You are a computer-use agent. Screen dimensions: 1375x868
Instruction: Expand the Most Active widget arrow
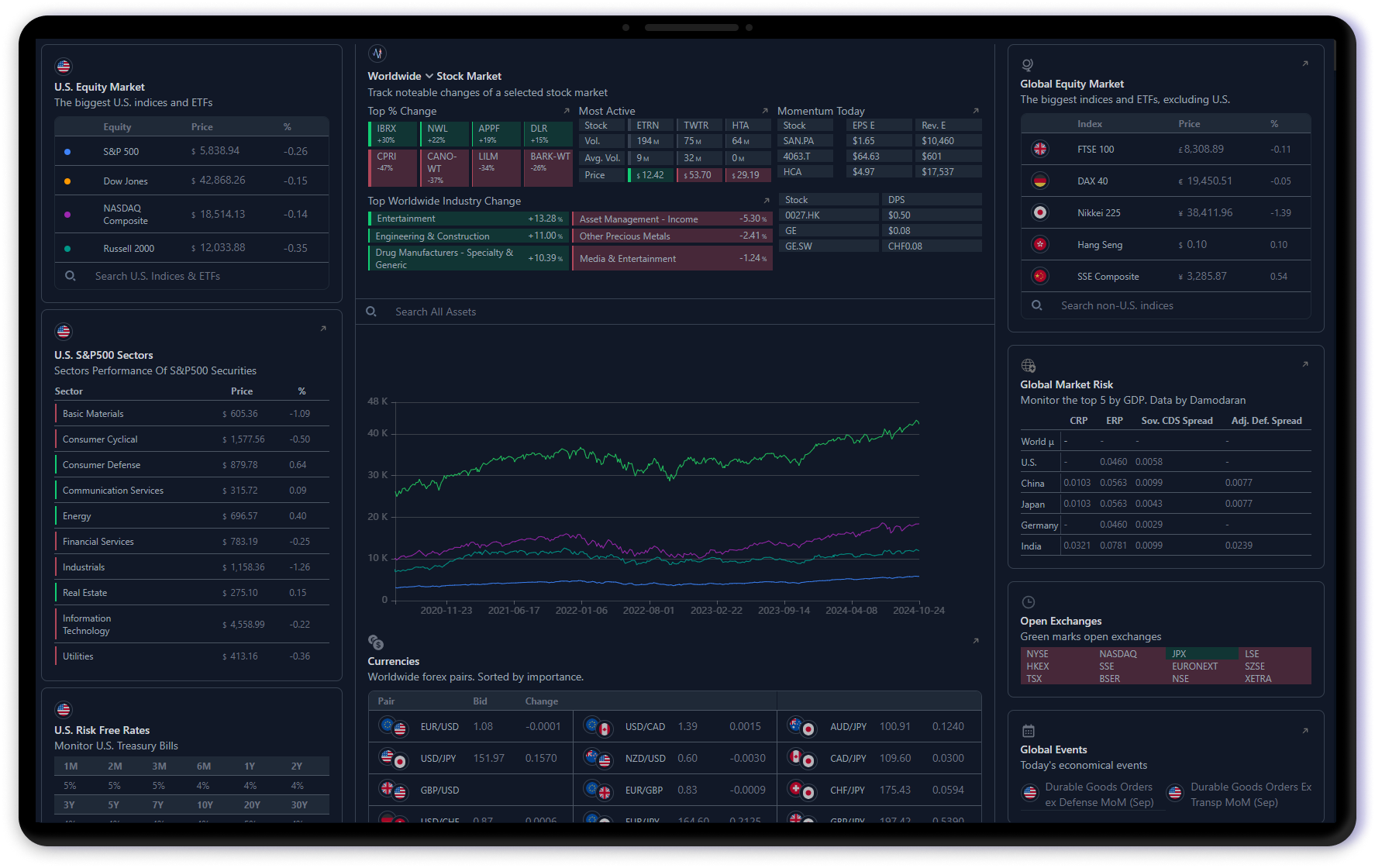tap(765, 111)
